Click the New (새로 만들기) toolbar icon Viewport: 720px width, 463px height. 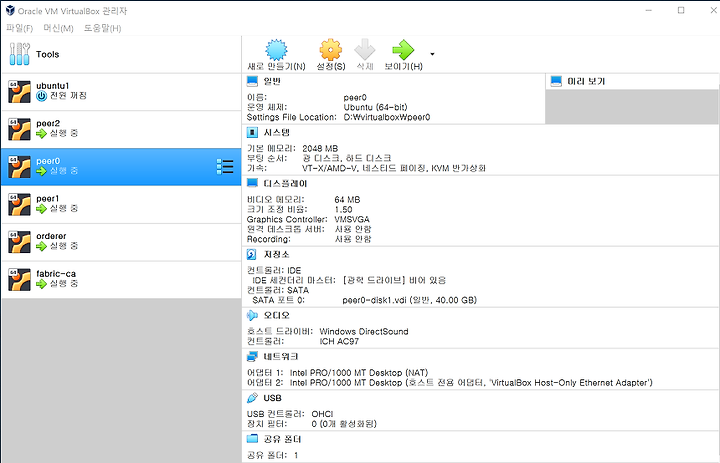click(x=276, y=50)
